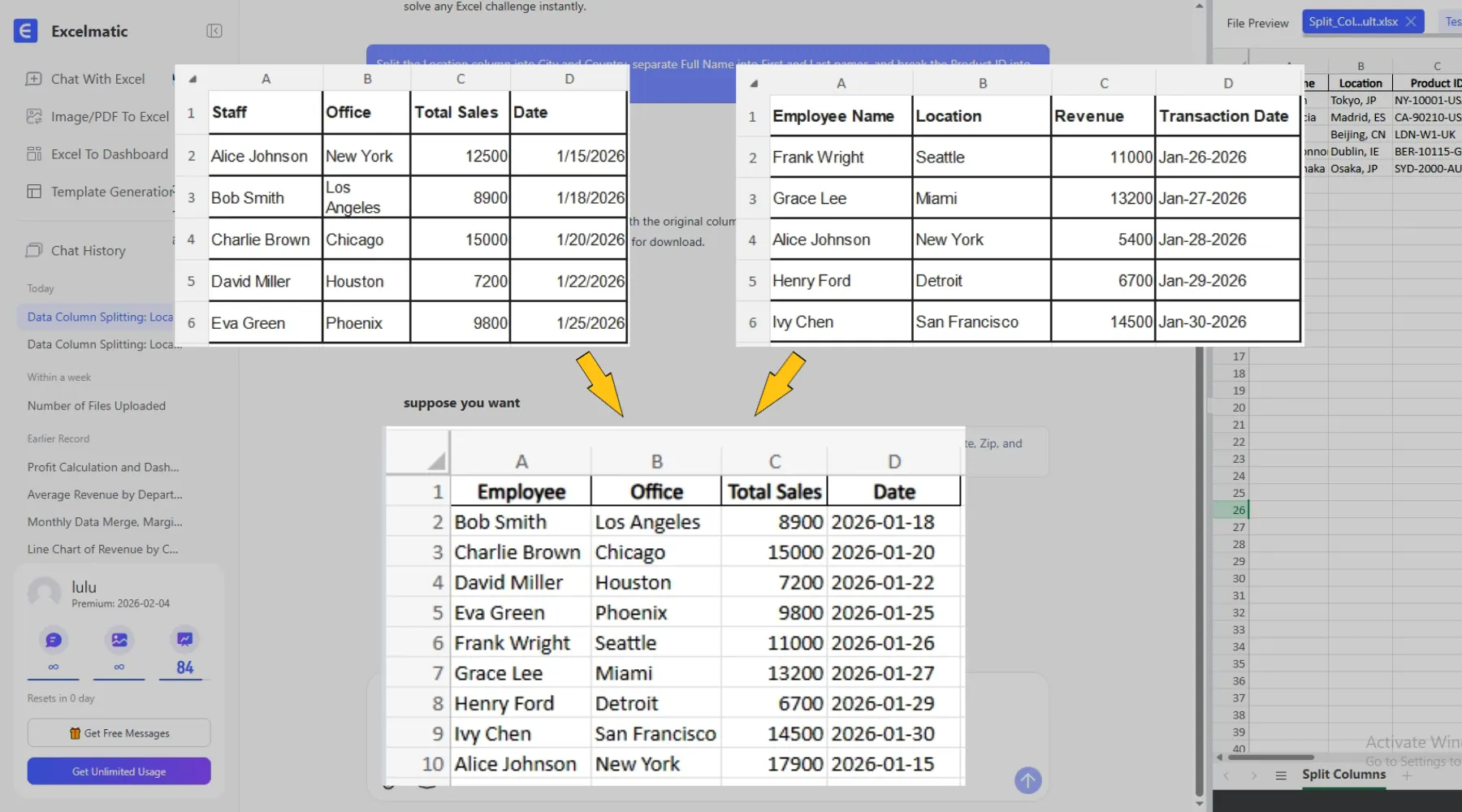
Task: Click the image conversion quota icon
Action: (x=119, y=640)
